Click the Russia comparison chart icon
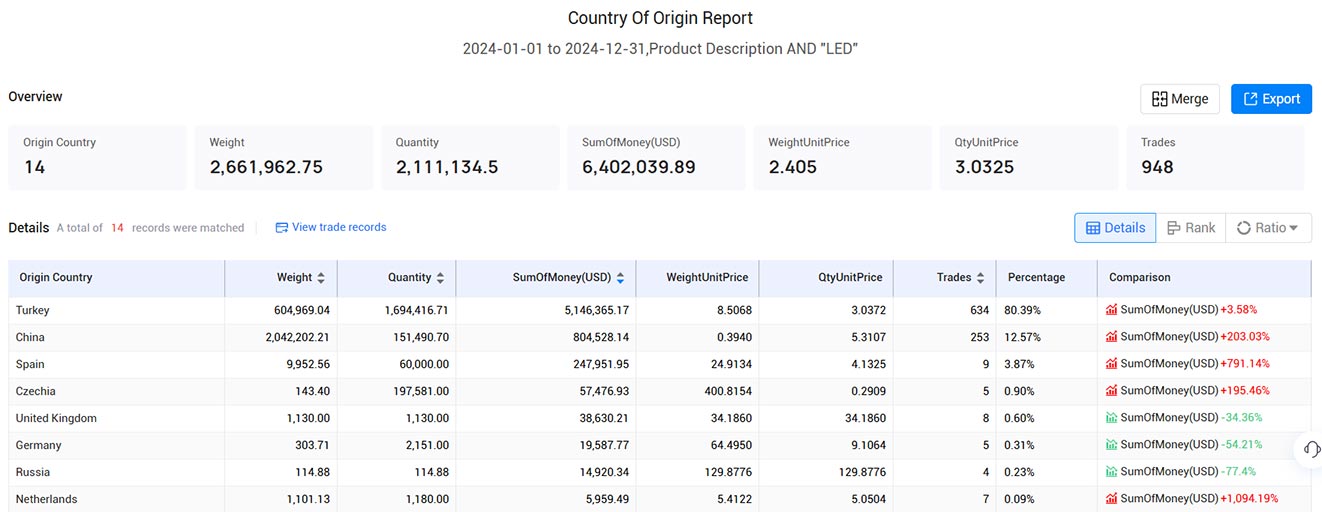The width and height of the screenshot is (1322, 512). point(1112,472)
